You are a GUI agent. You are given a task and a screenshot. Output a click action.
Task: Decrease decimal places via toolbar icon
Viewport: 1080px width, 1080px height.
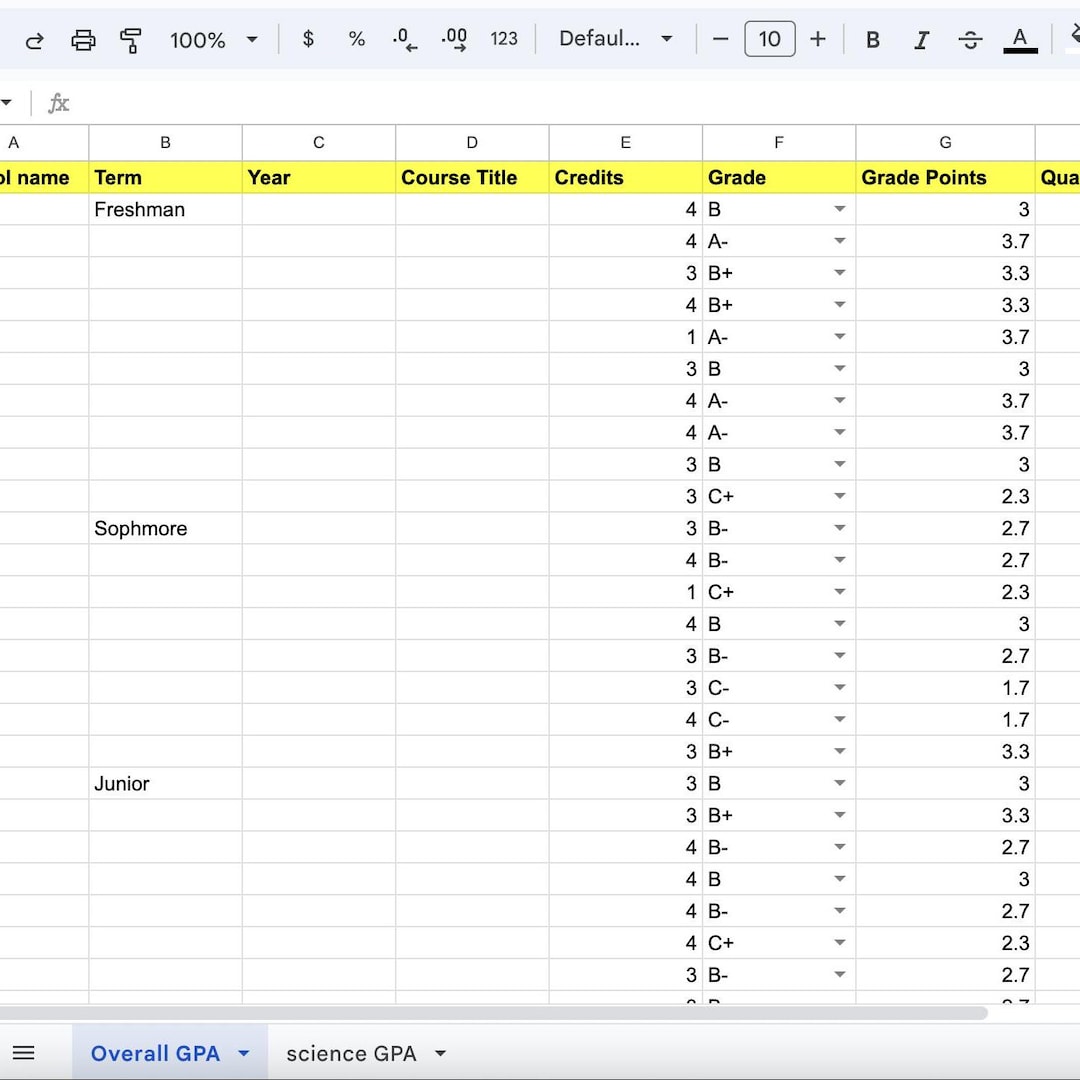(404, 40)
